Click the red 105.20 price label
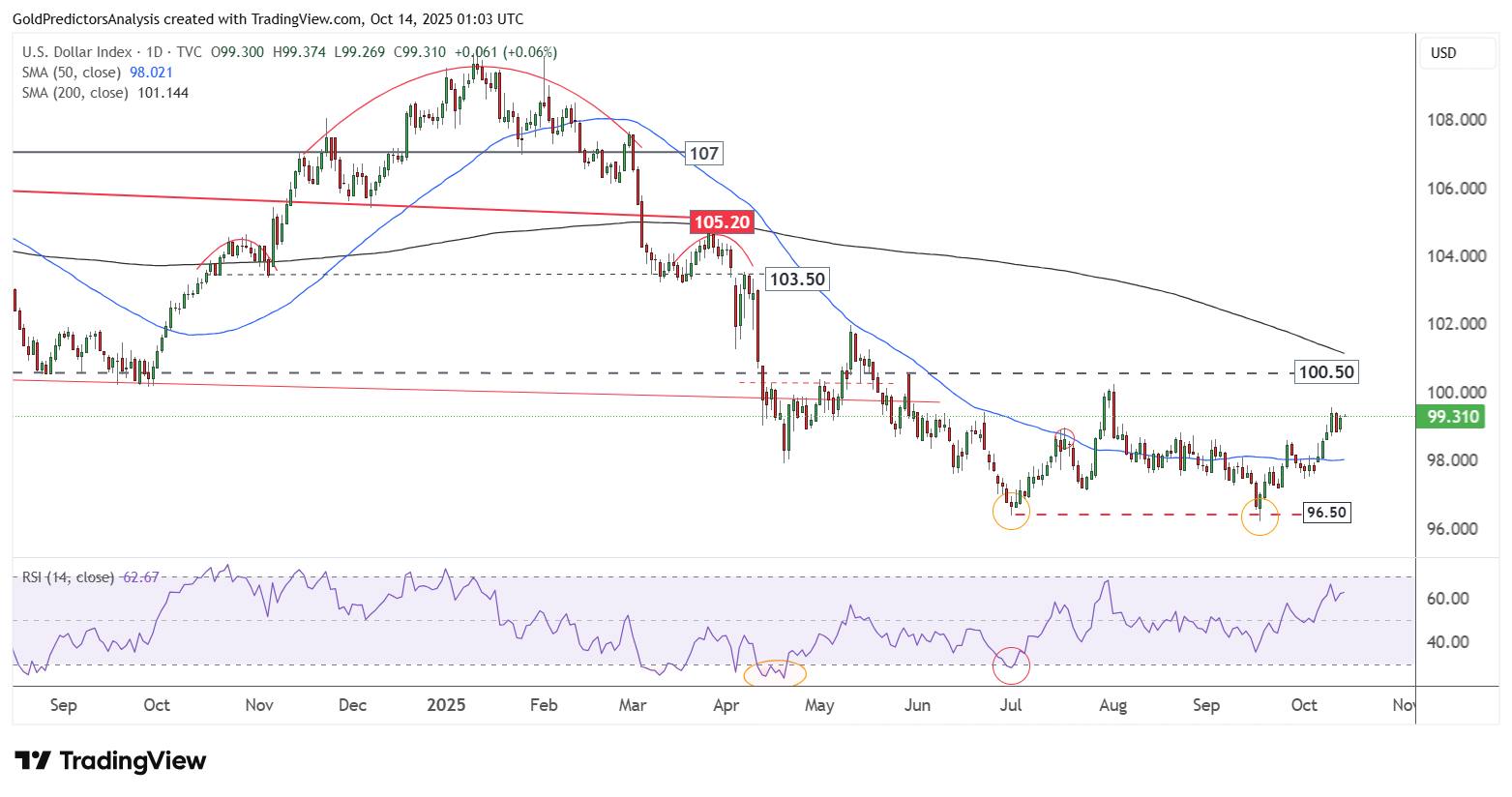The width and height of the screenshot is (1512, 797). point(722,222)
